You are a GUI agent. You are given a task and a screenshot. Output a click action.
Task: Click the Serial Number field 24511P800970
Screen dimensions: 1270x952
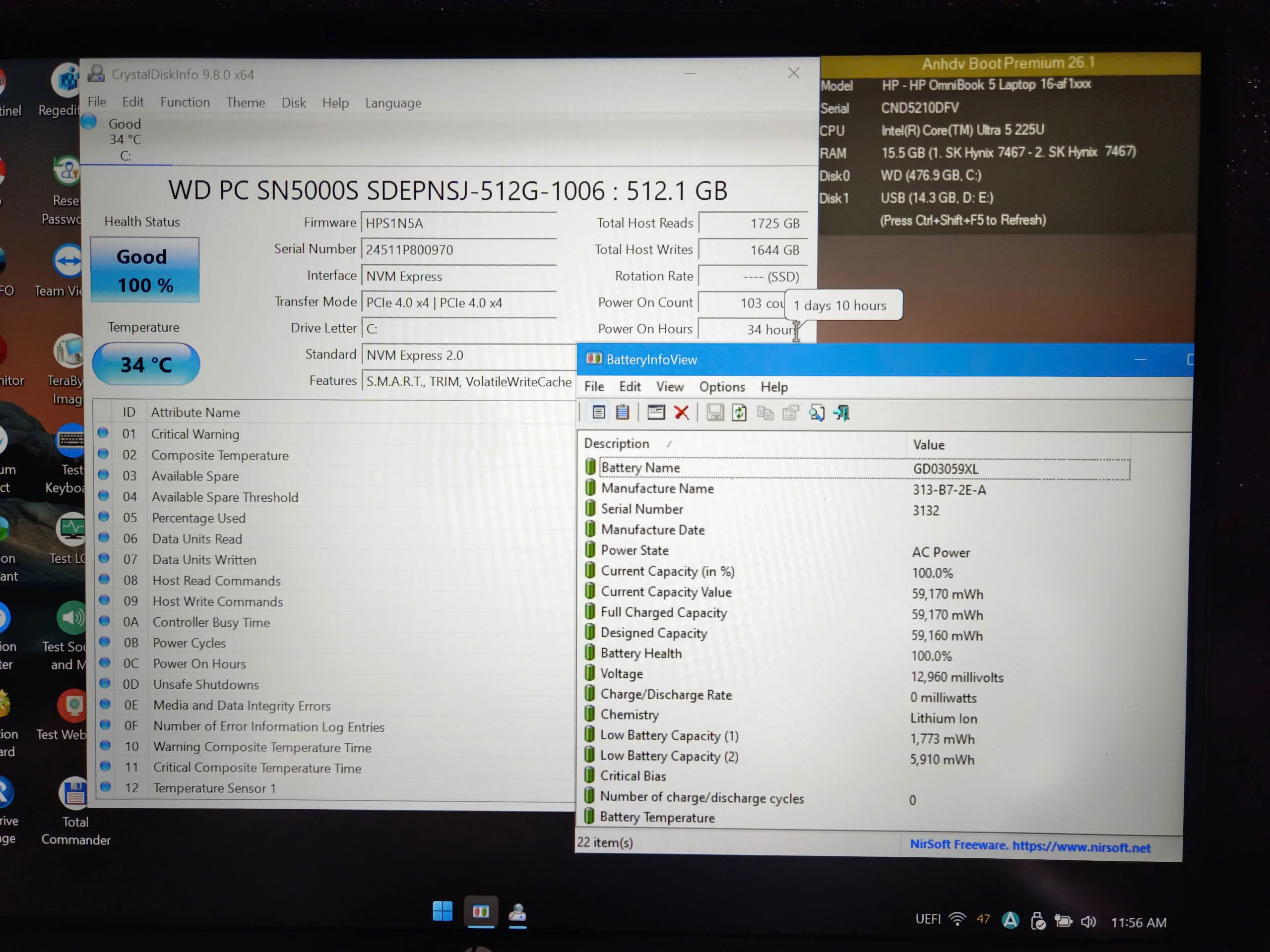(x=459, y=249)
